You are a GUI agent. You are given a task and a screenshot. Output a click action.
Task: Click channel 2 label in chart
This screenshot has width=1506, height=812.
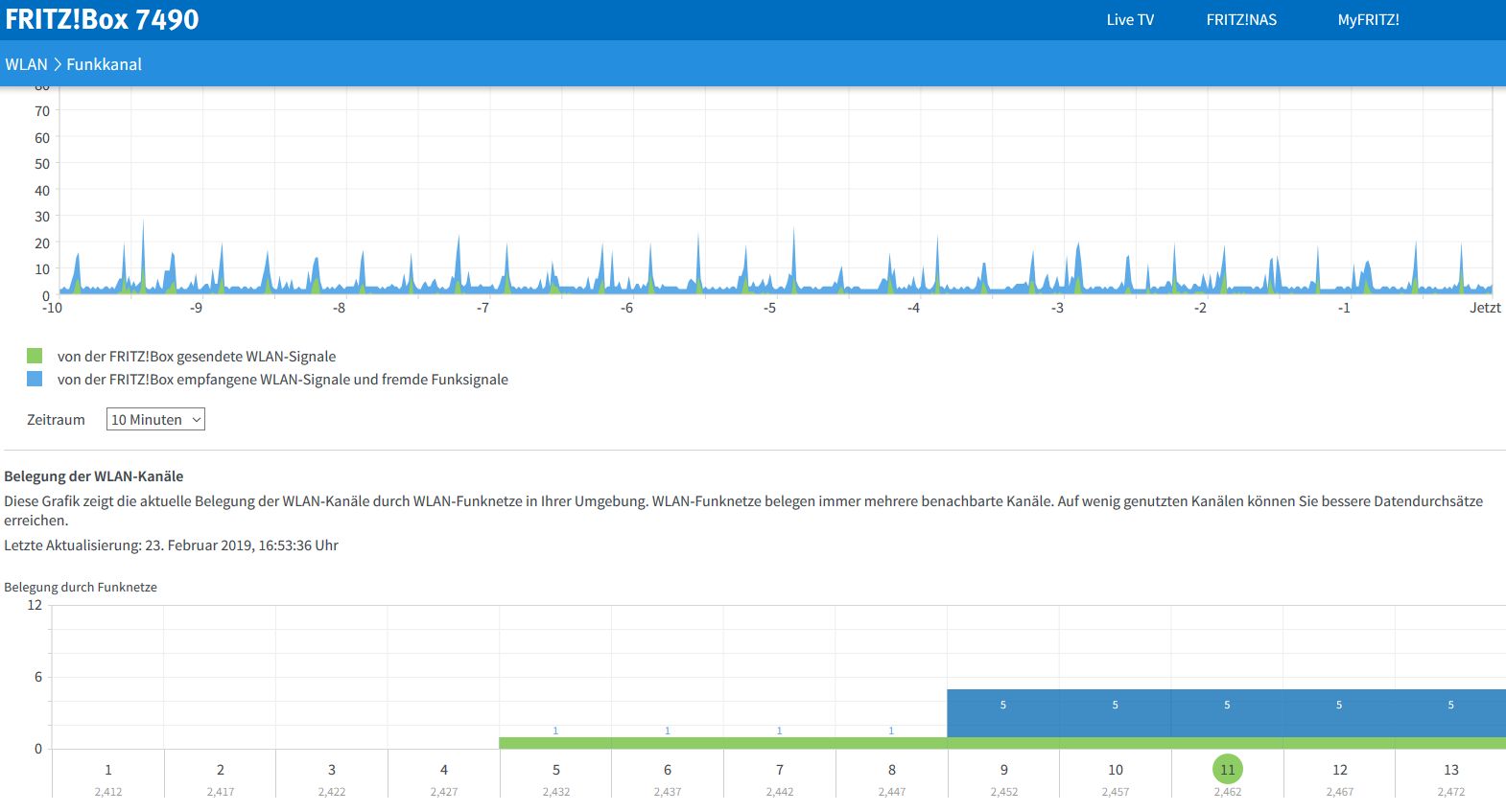click(221, 770)
